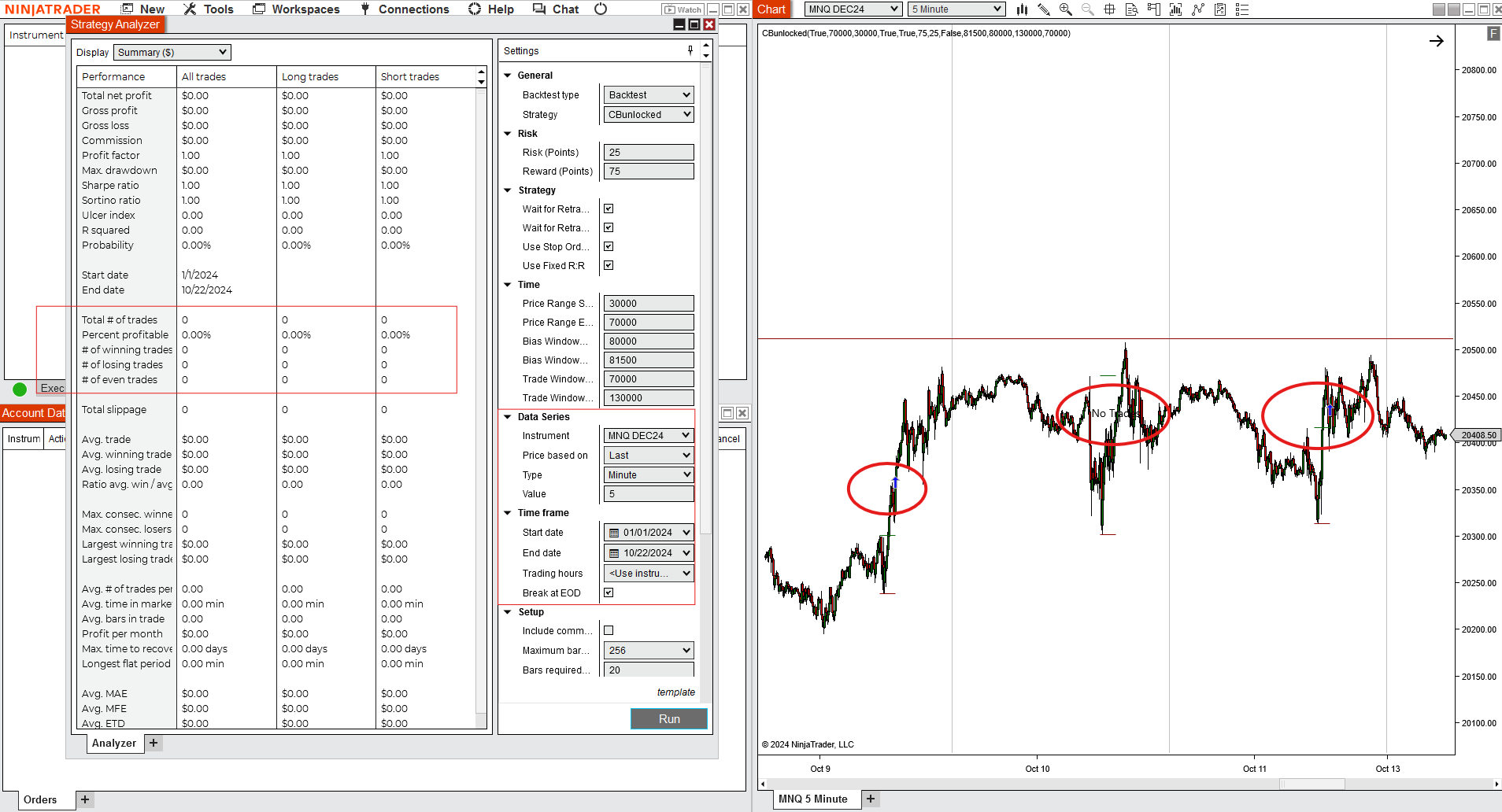This screenshot has height=812, width=1502.
Task: Open the Chat menu
Action: pos(556,9)
